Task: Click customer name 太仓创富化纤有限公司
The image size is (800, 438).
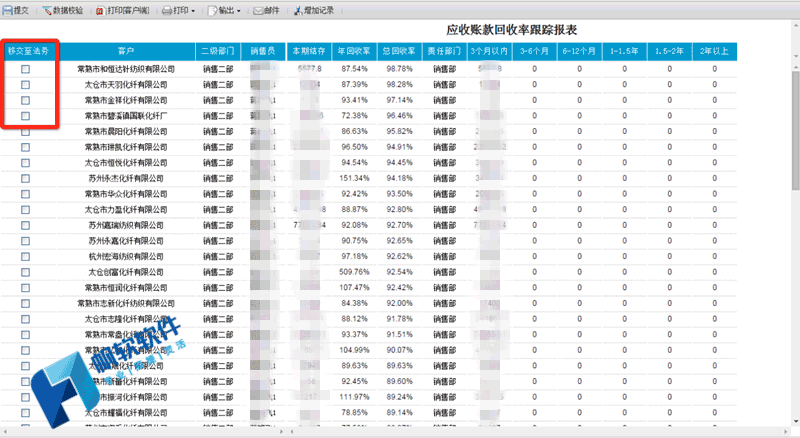Action: tap(126, 272)
